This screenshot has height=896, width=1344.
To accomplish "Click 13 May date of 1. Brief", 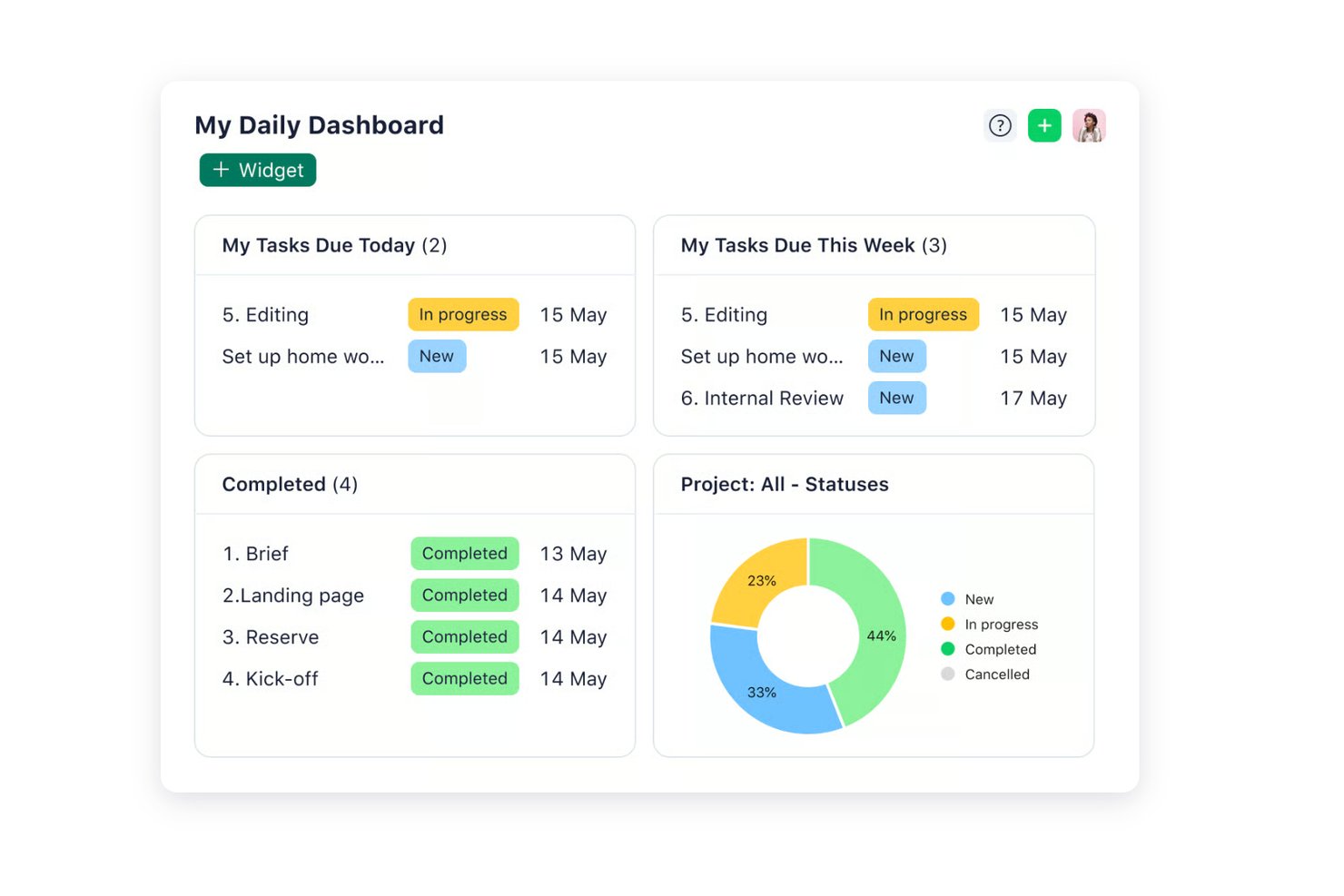I will click(x=573, y=554).
